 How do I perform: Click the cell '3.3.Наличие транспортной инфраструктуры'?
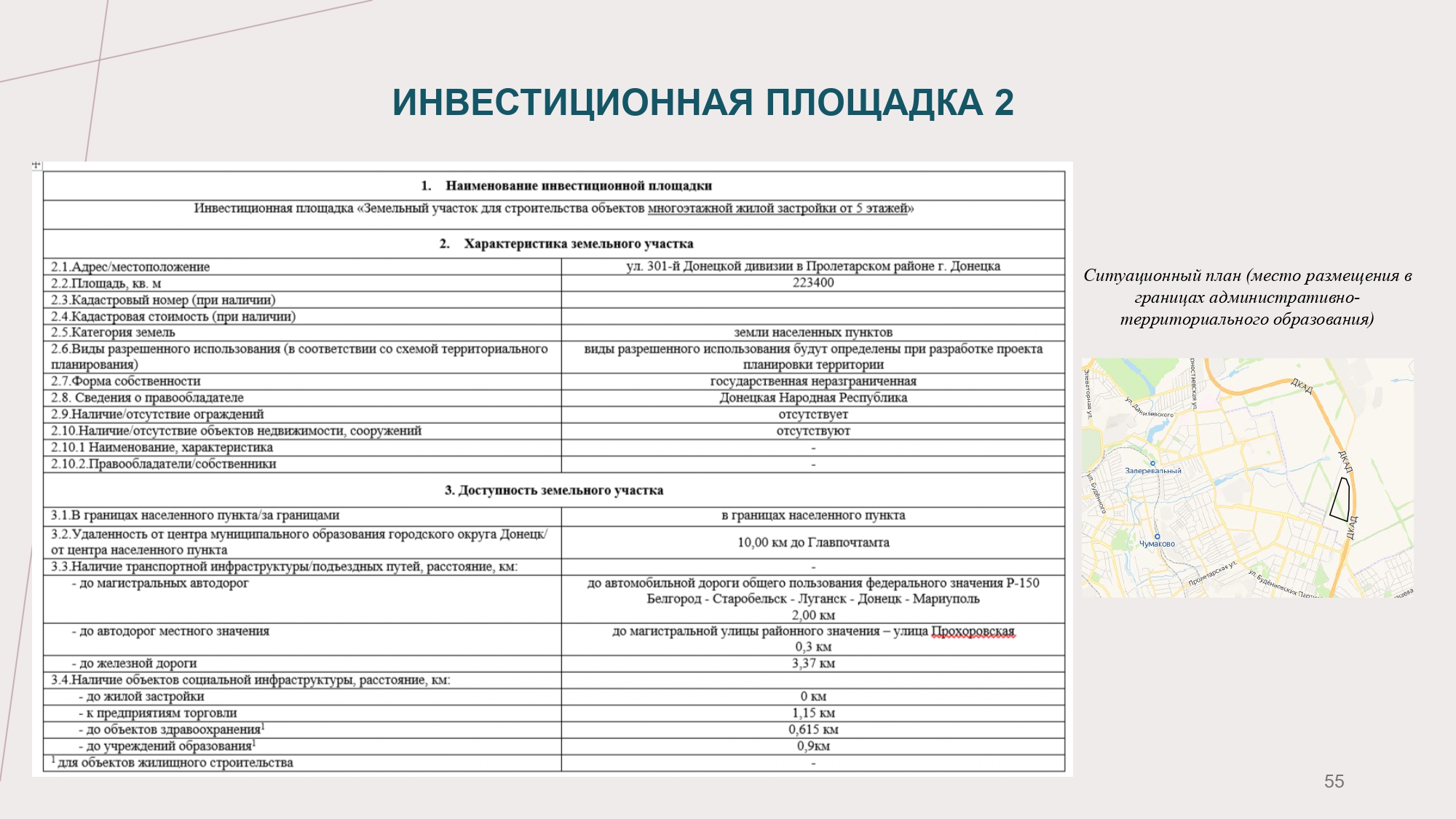point(302,567)
